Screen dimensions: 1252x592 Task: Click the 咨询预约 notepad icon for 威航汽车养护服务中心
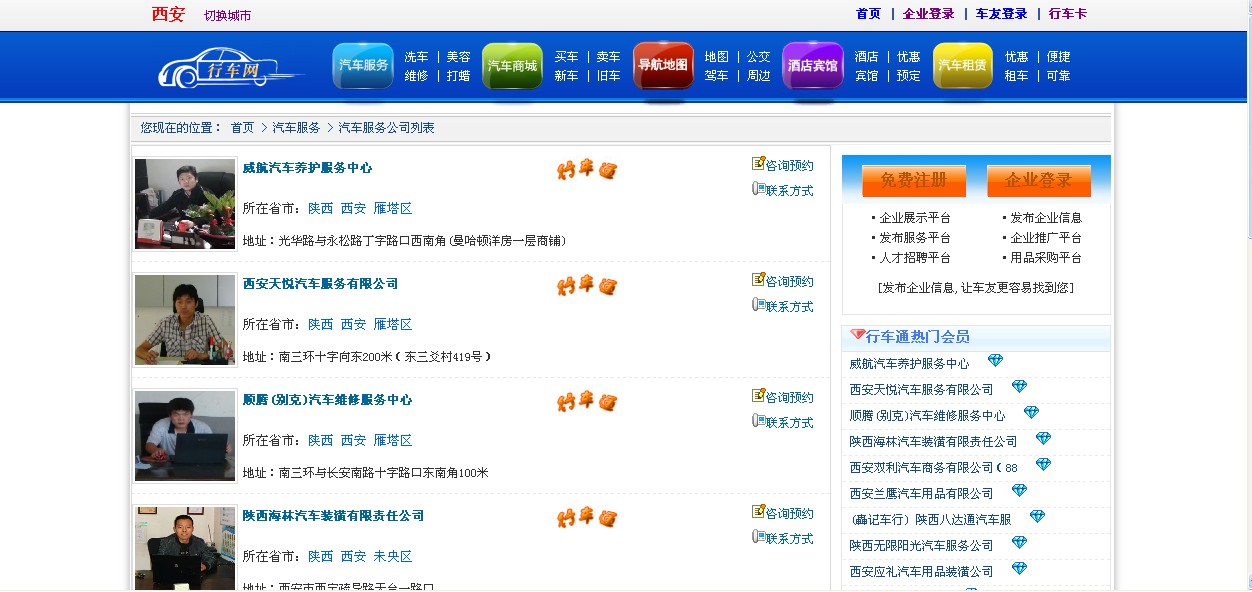pos(758,164)
